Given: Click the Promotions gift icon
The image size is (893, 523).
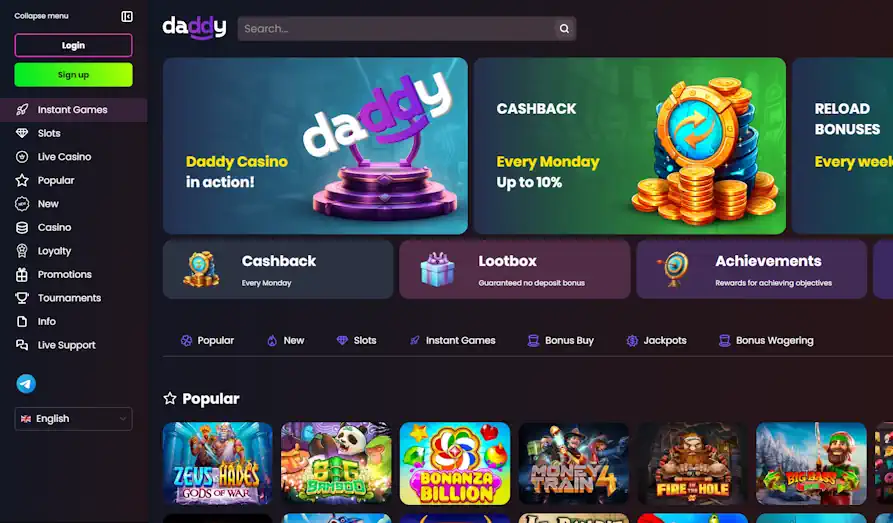Looking at the screenshot, I should (x=22, y=275).
